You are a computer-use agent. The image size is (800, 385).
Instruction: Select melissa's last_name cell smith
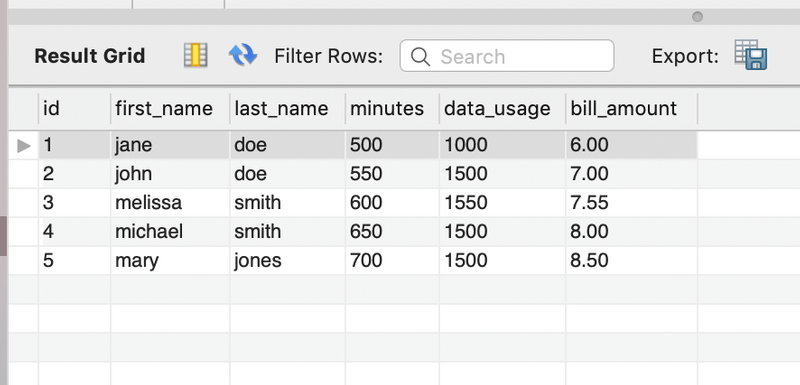tap(288, 203)
